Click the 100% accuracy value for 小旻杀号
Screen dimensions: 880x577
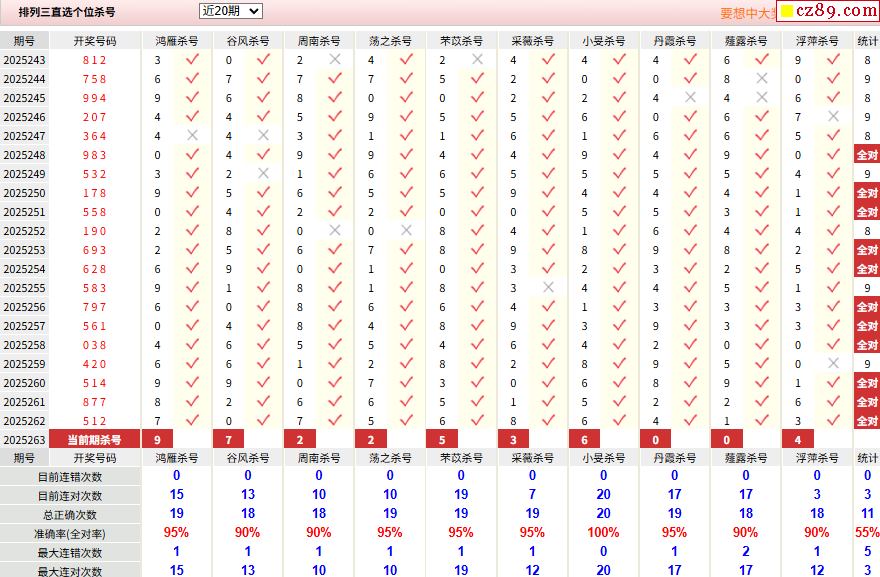[x=603, y=533]
